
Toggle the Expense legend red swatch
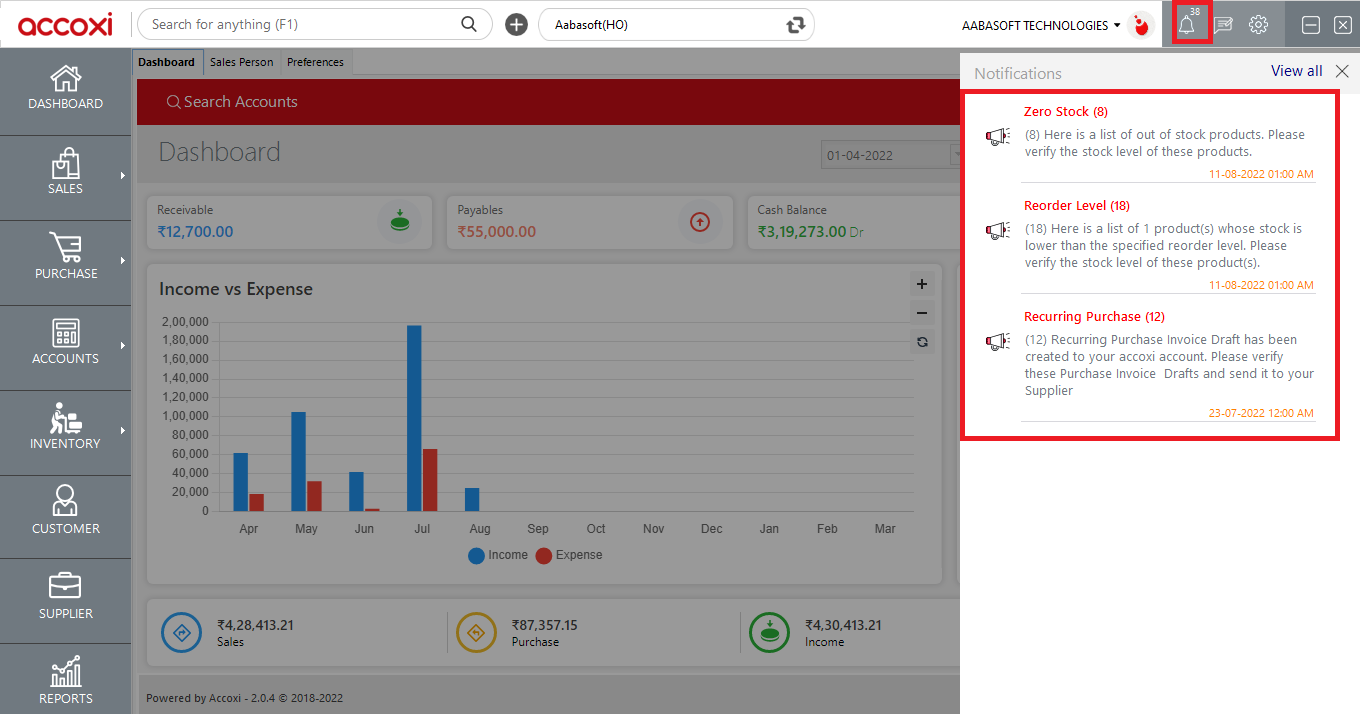pos(544,555)
